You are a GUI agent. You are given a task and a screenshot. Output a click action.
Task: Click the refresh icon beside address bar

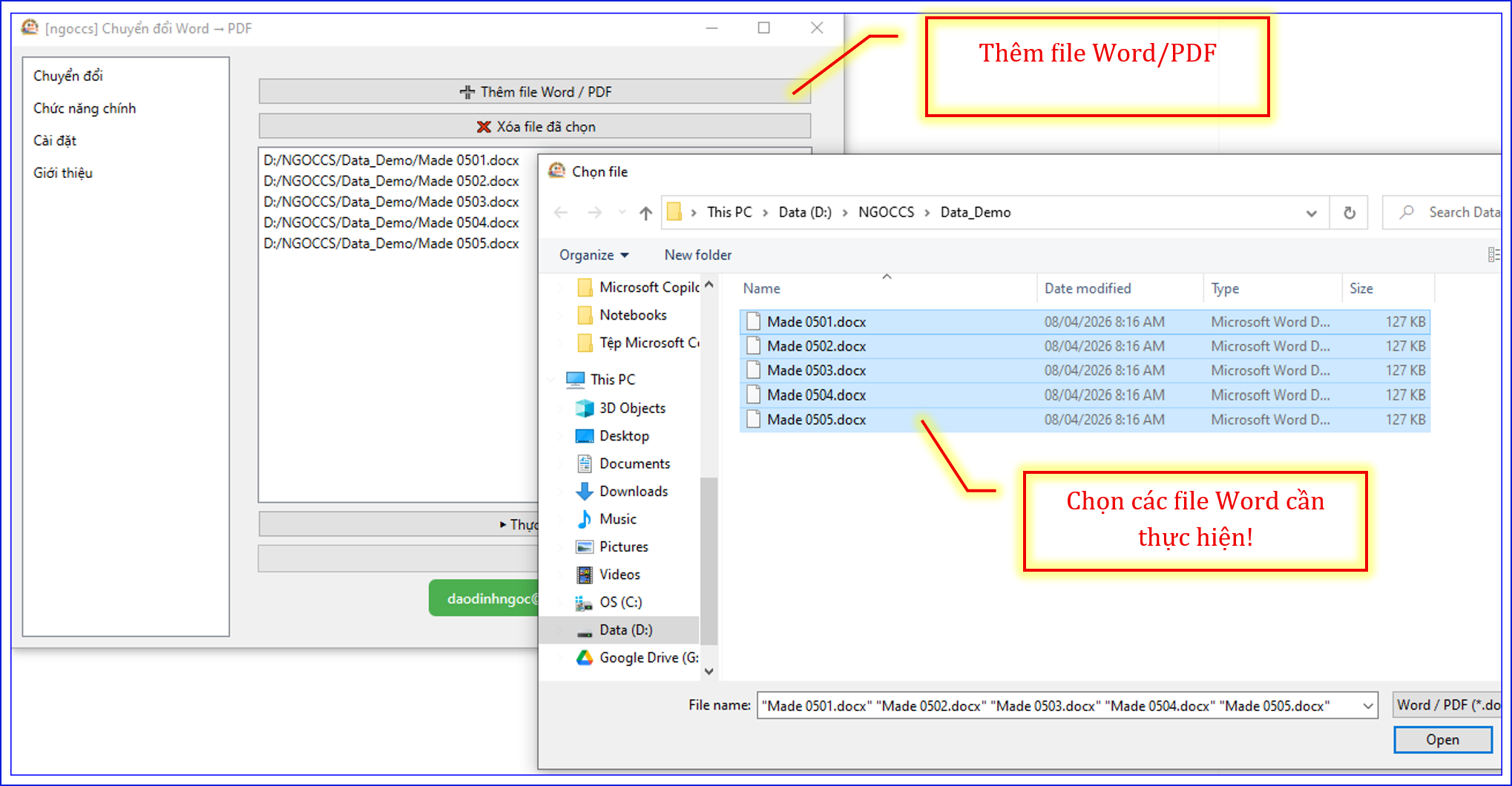click(x=1350, y=214)
